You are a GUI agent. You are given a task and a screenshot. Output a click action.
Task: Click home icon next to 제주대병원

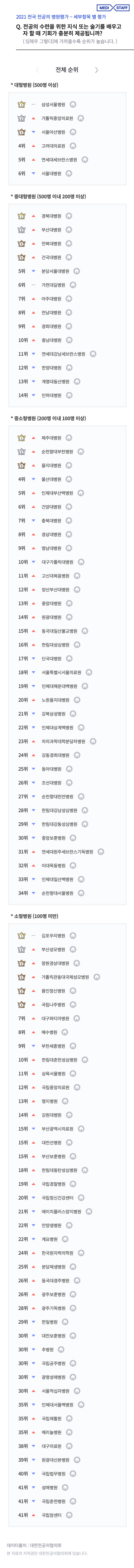click(69, 438)
